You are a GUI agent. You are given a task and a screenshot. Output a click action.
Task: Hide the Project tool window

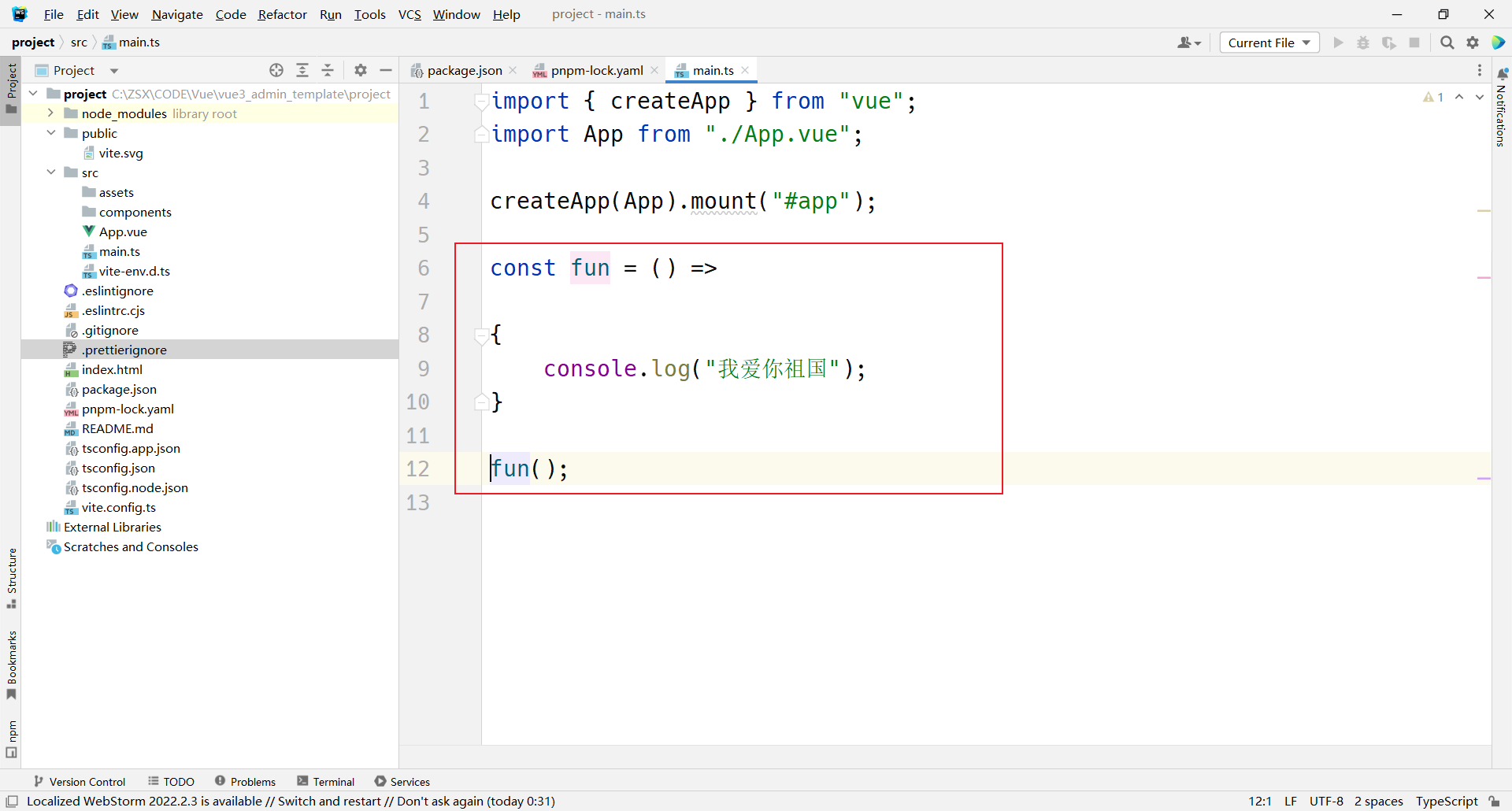point(386,70)
